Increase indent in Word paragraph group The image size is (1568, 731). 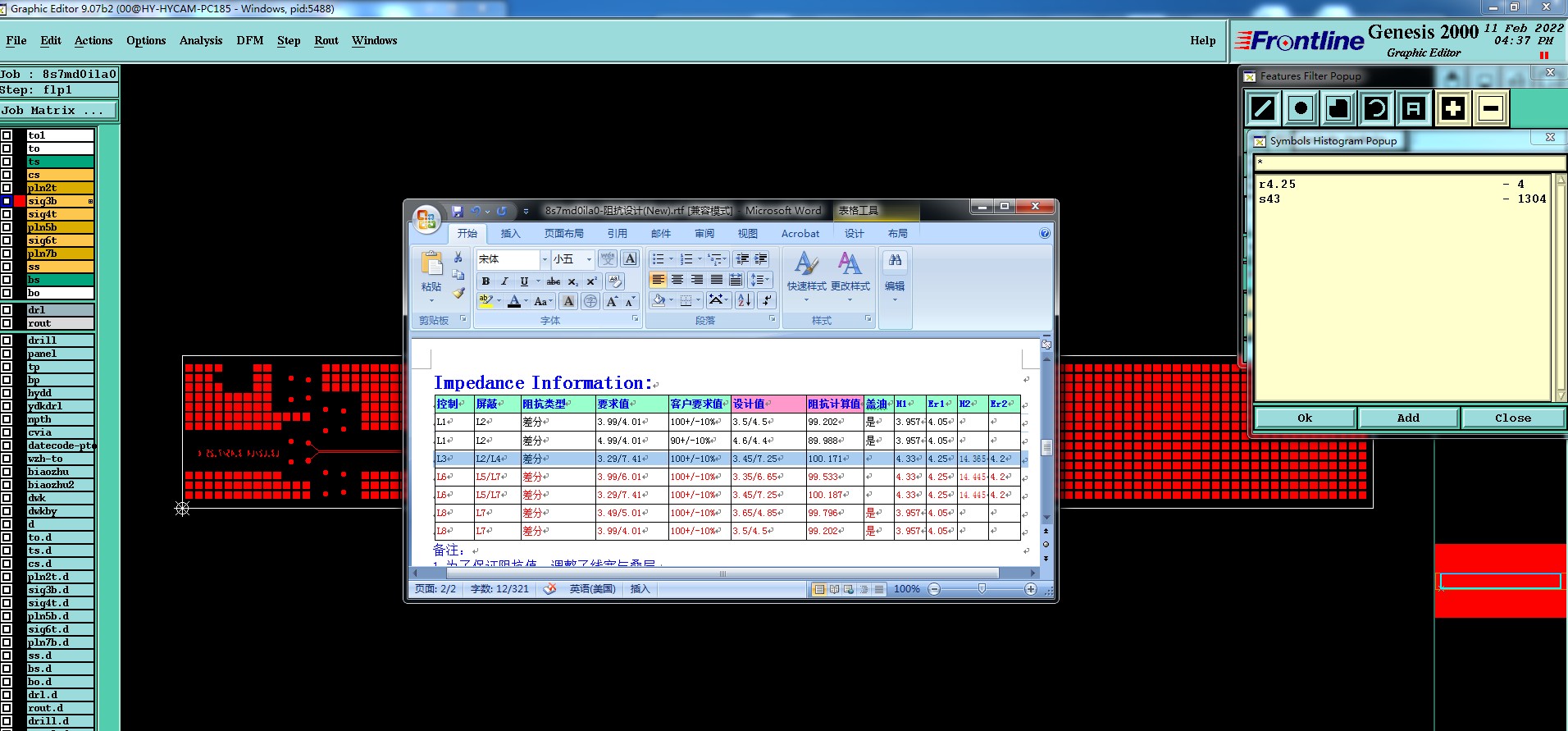click(762, 259)
